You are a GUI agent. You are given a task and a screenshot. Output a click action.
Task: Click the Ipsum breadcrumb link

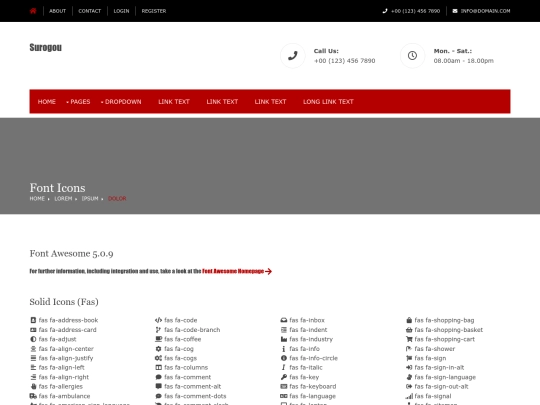[x=90, y=199]
